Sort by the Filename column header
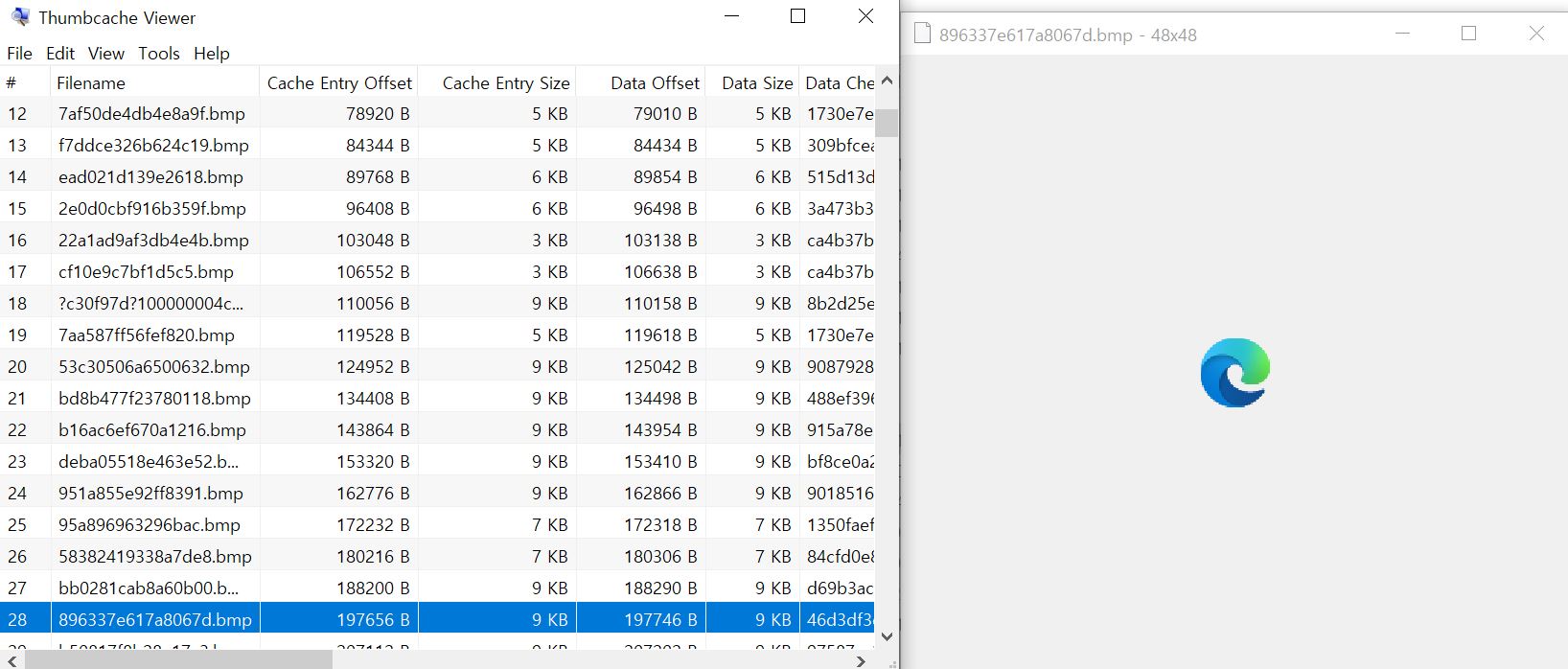The image size is (1568, 669). click(154, 82)
